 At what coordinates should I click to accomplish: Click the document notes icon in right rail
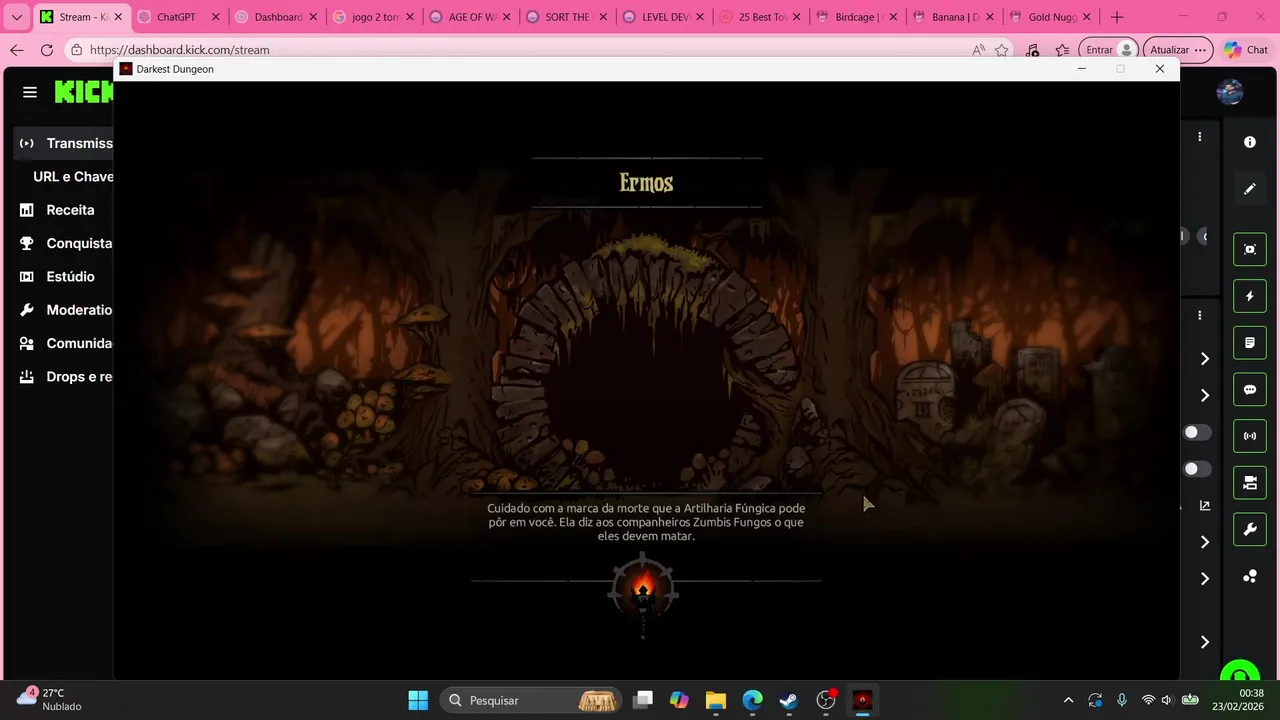coord(1250,343)
